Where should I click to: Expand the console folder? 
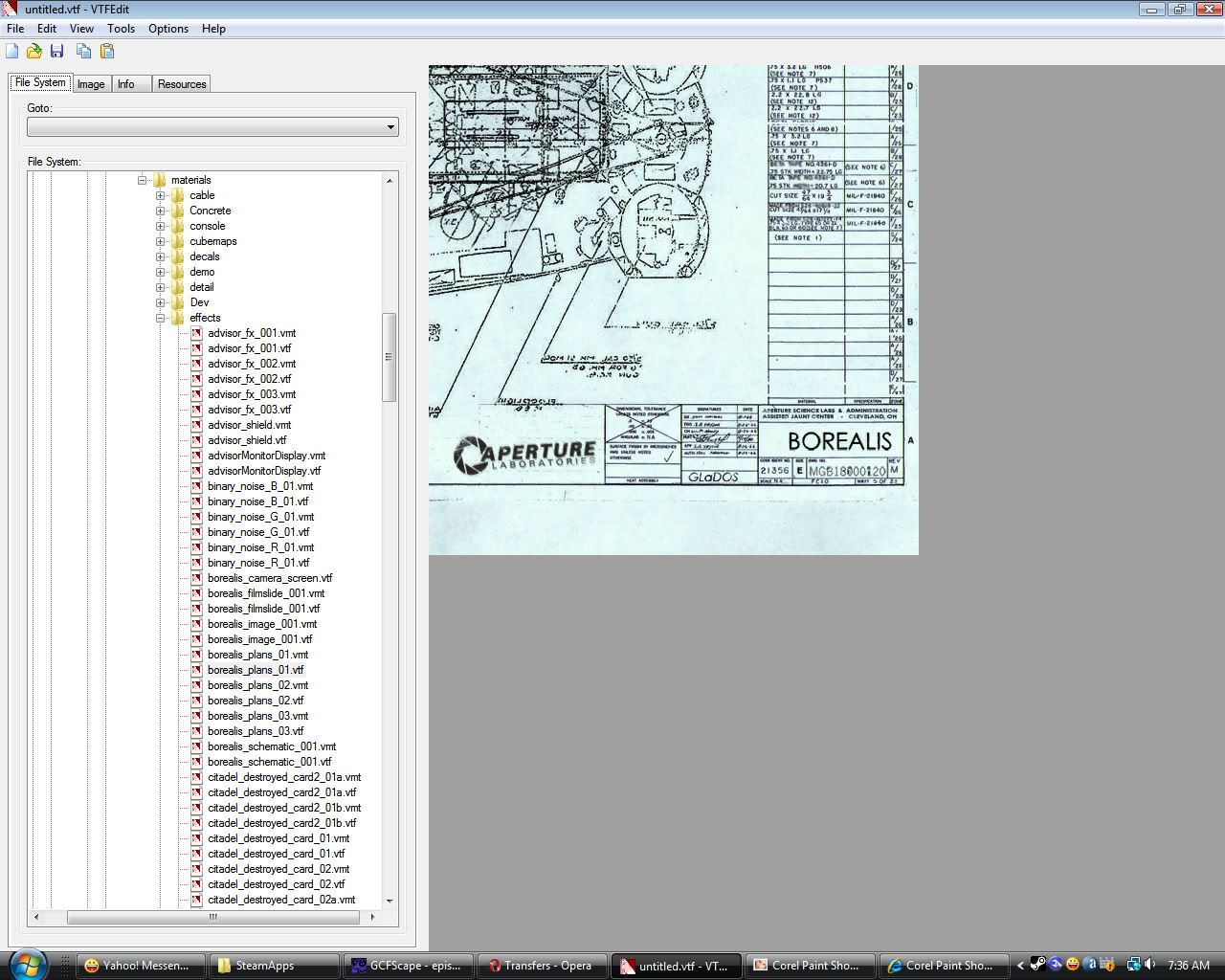[x=161, y=226]
